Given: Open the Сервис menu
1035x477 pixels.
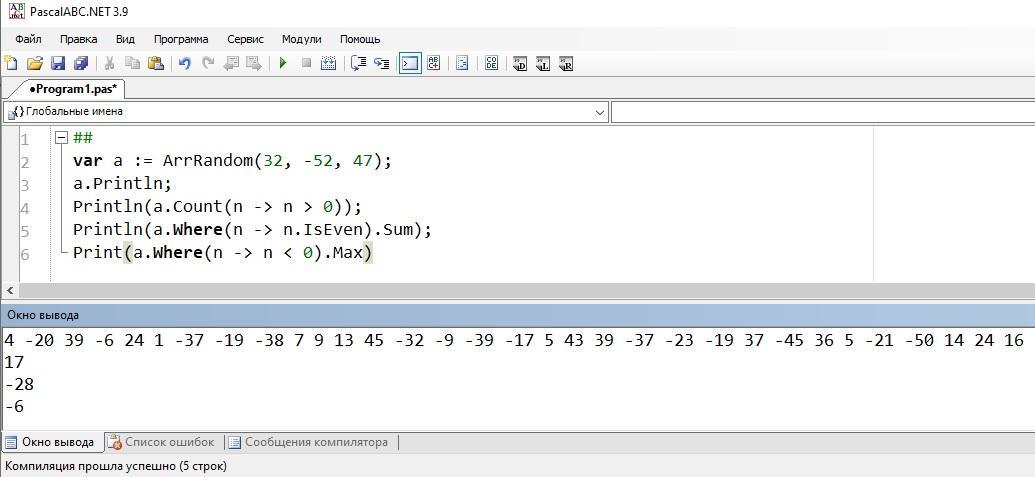Looking at the screenshot, I should pos(246,39).
